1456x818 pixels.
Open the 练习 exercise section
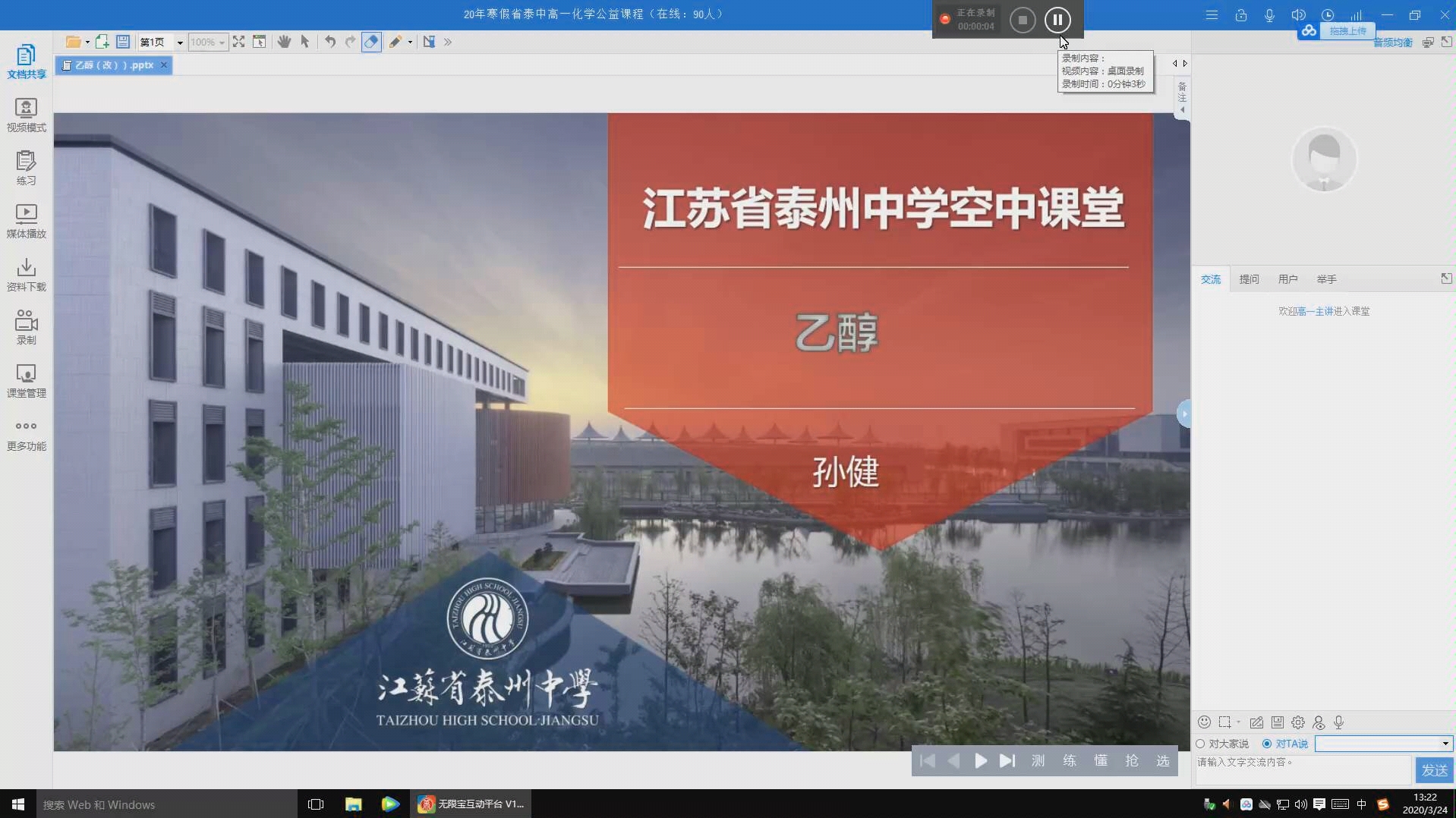point(26,168)
